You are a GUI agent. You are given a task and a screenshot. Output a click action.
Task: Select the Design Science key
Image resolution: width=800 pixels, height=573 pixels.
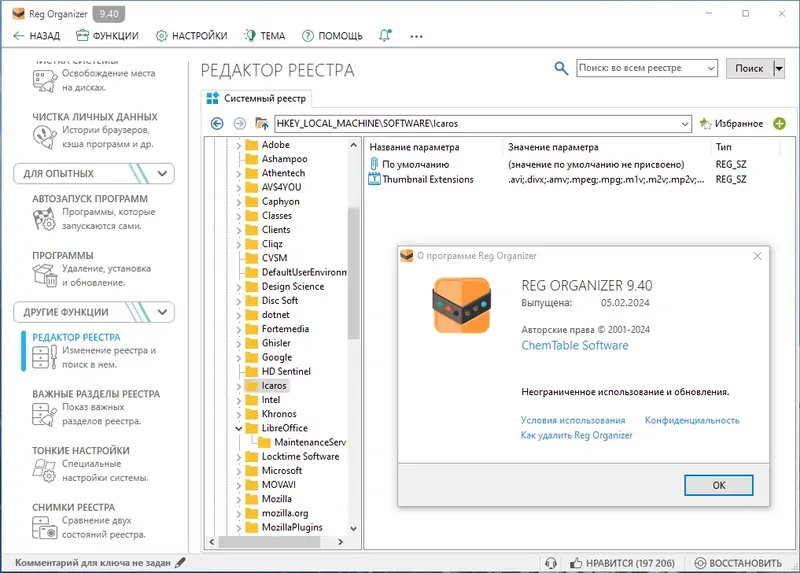293,286
